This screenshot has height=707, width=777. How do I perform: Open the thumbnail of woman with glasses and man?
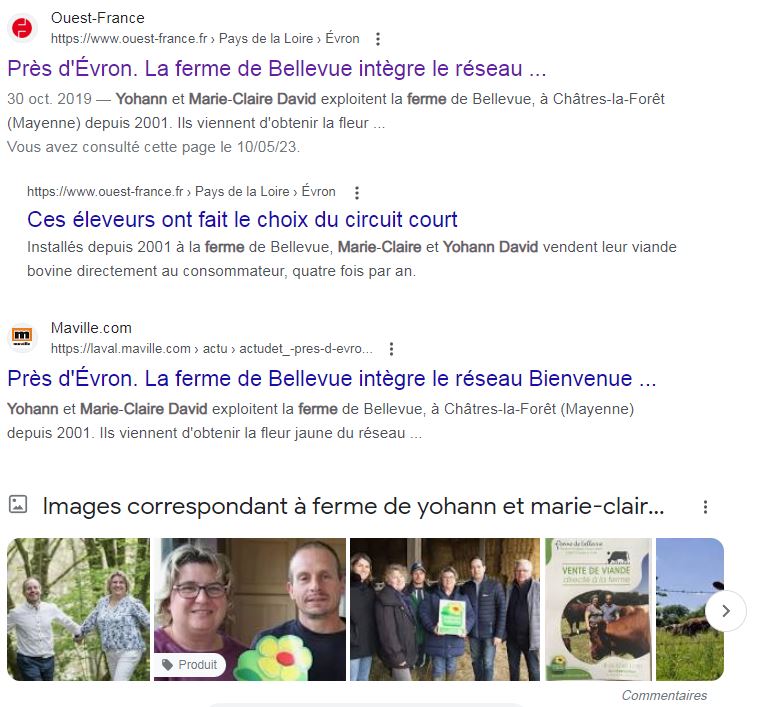tap(250, 609)
